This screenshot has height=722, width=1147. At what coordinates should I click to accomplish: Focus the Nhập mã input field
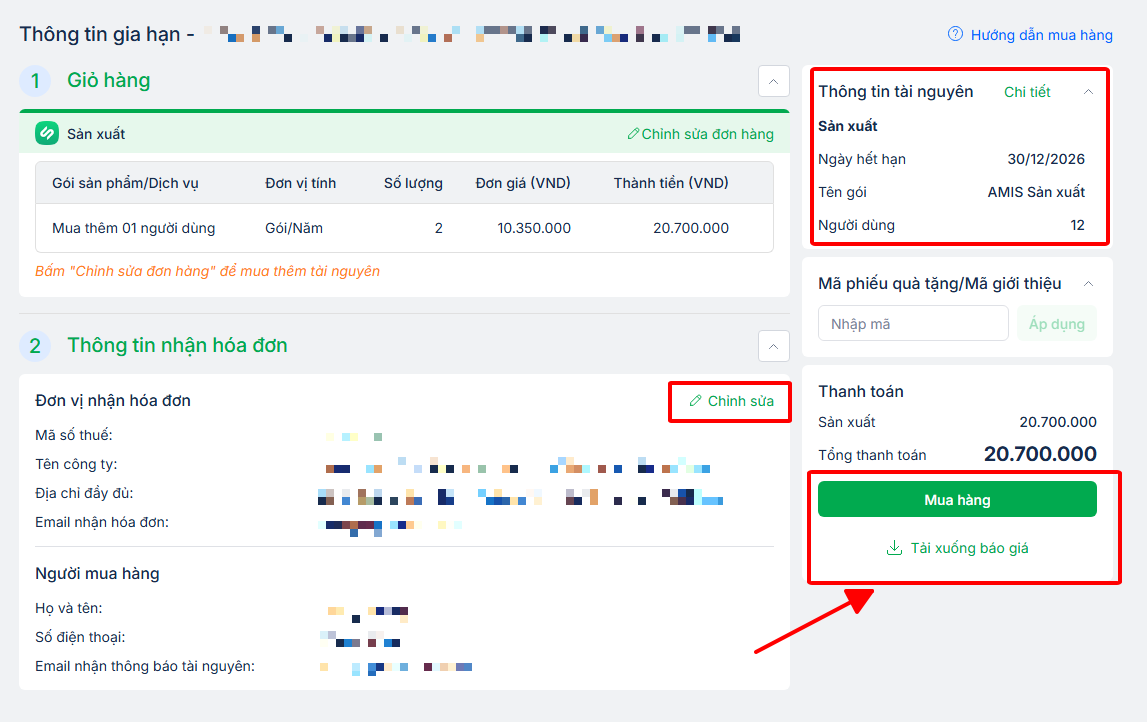tap(913, 324)
